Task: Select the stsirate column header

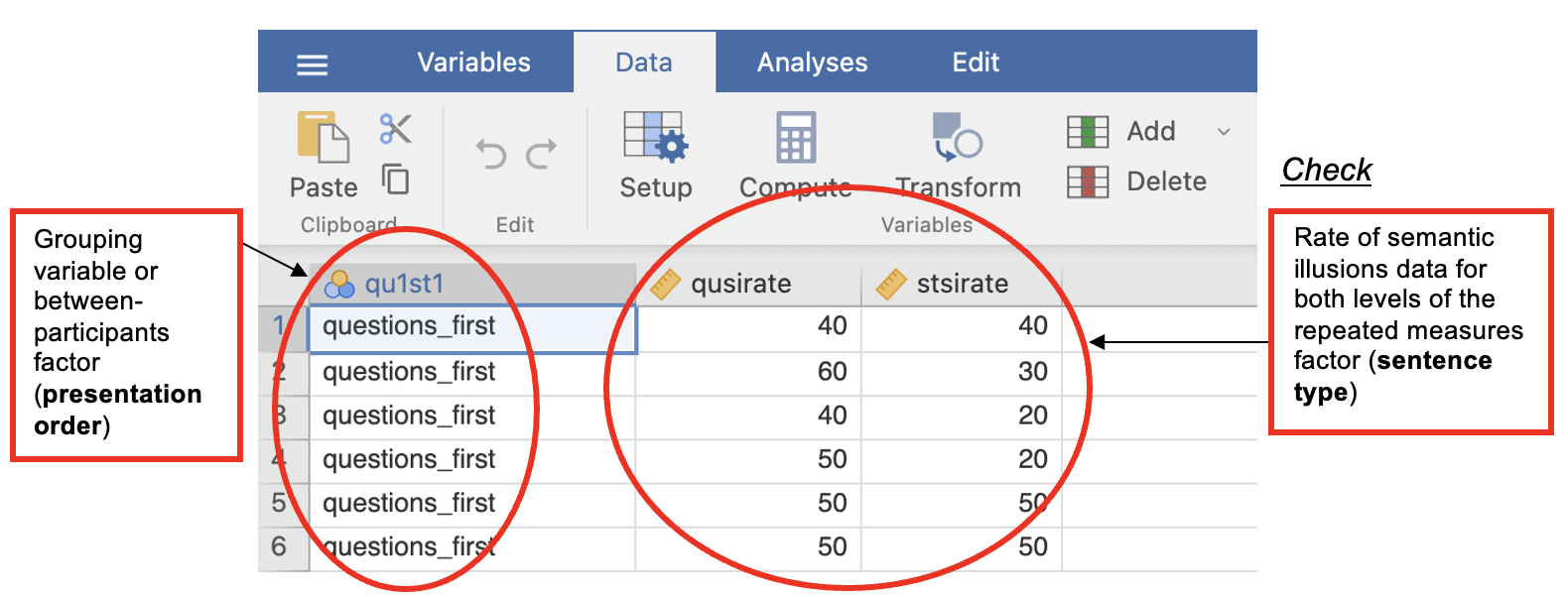Action: point(961,285)
